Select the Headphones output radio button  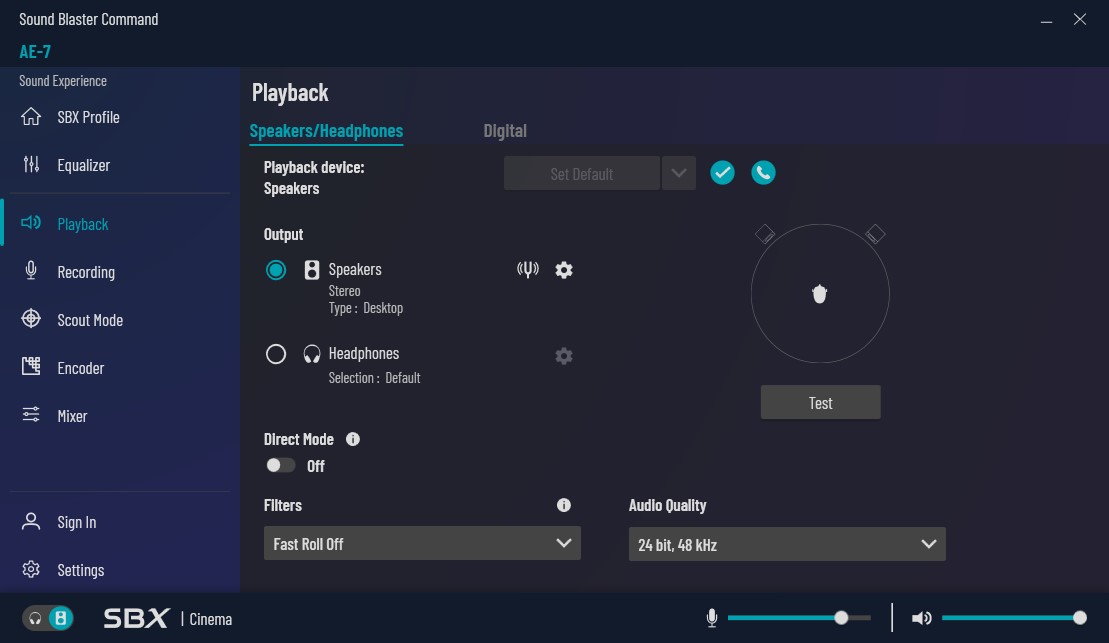pyautogui.click(x=276, y=354)
